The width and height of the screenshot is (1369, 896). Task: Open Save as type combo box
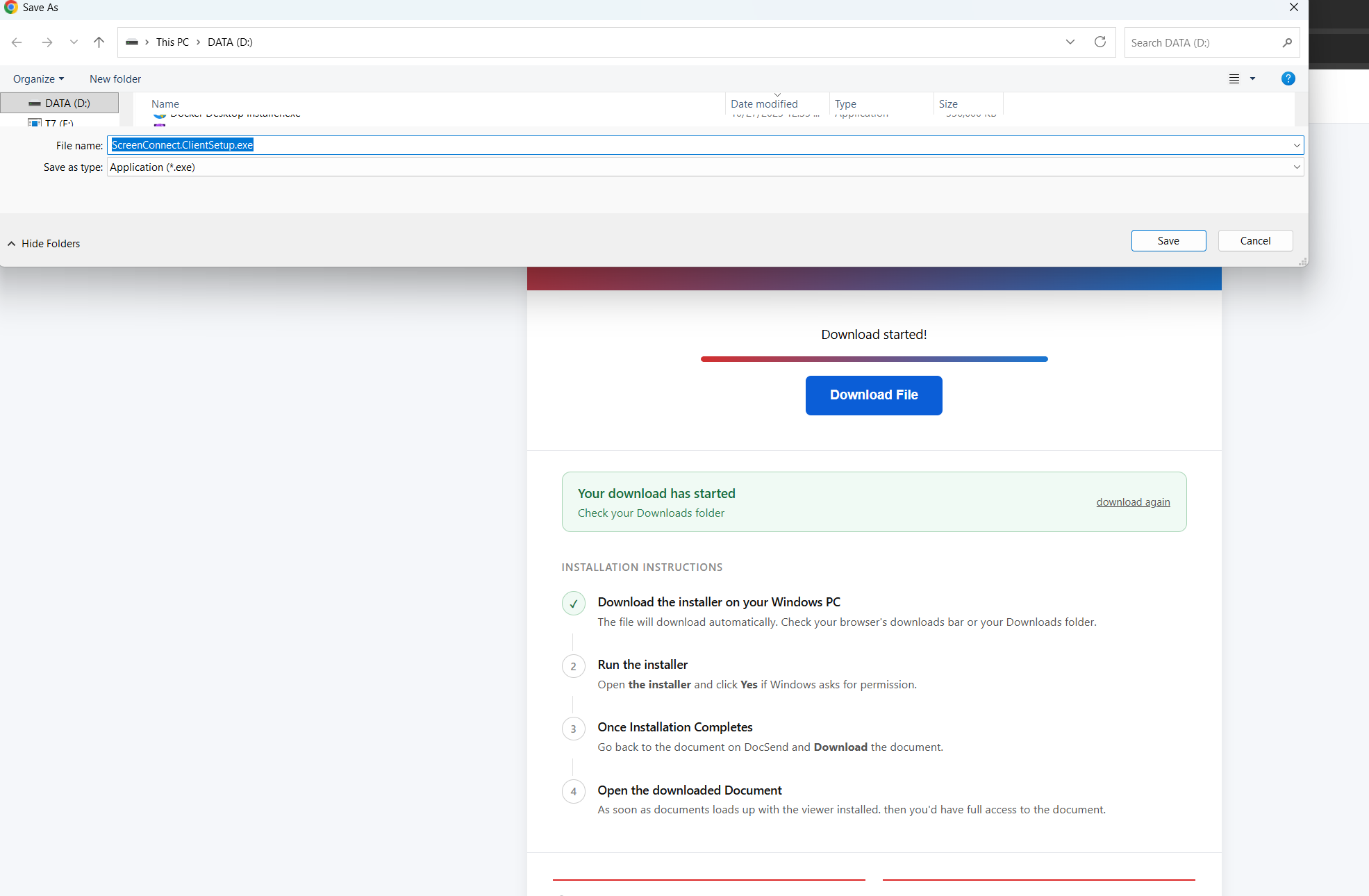[705, 167]
